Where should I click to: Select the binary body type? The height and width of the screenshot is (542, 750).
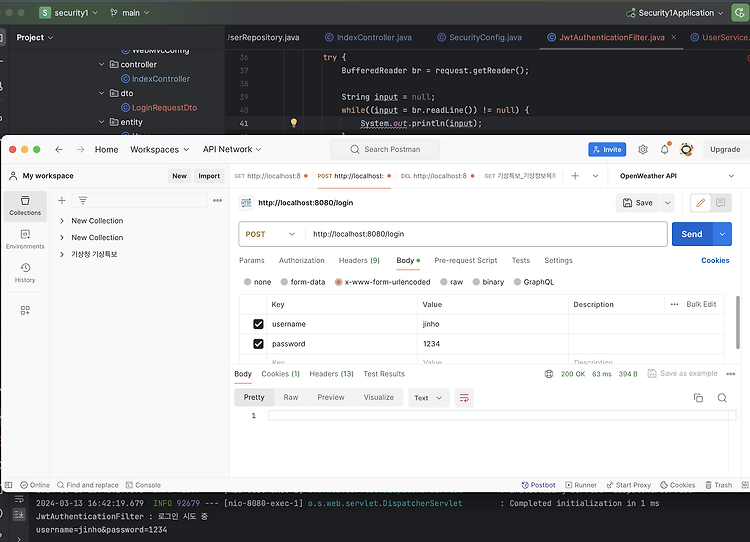(476, 282)
